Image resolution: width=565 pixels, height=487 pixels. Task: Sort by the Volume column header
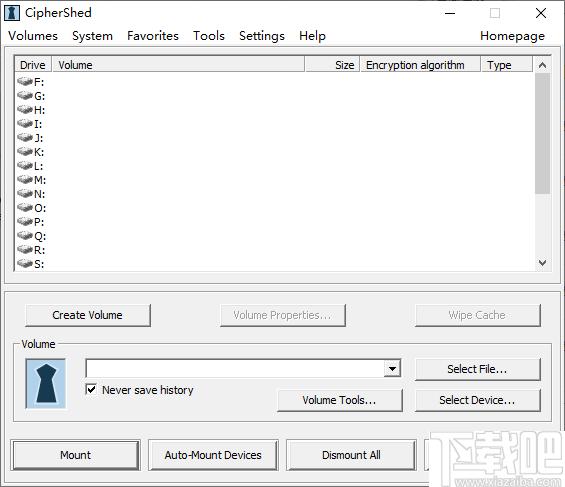tap(179, 65)
